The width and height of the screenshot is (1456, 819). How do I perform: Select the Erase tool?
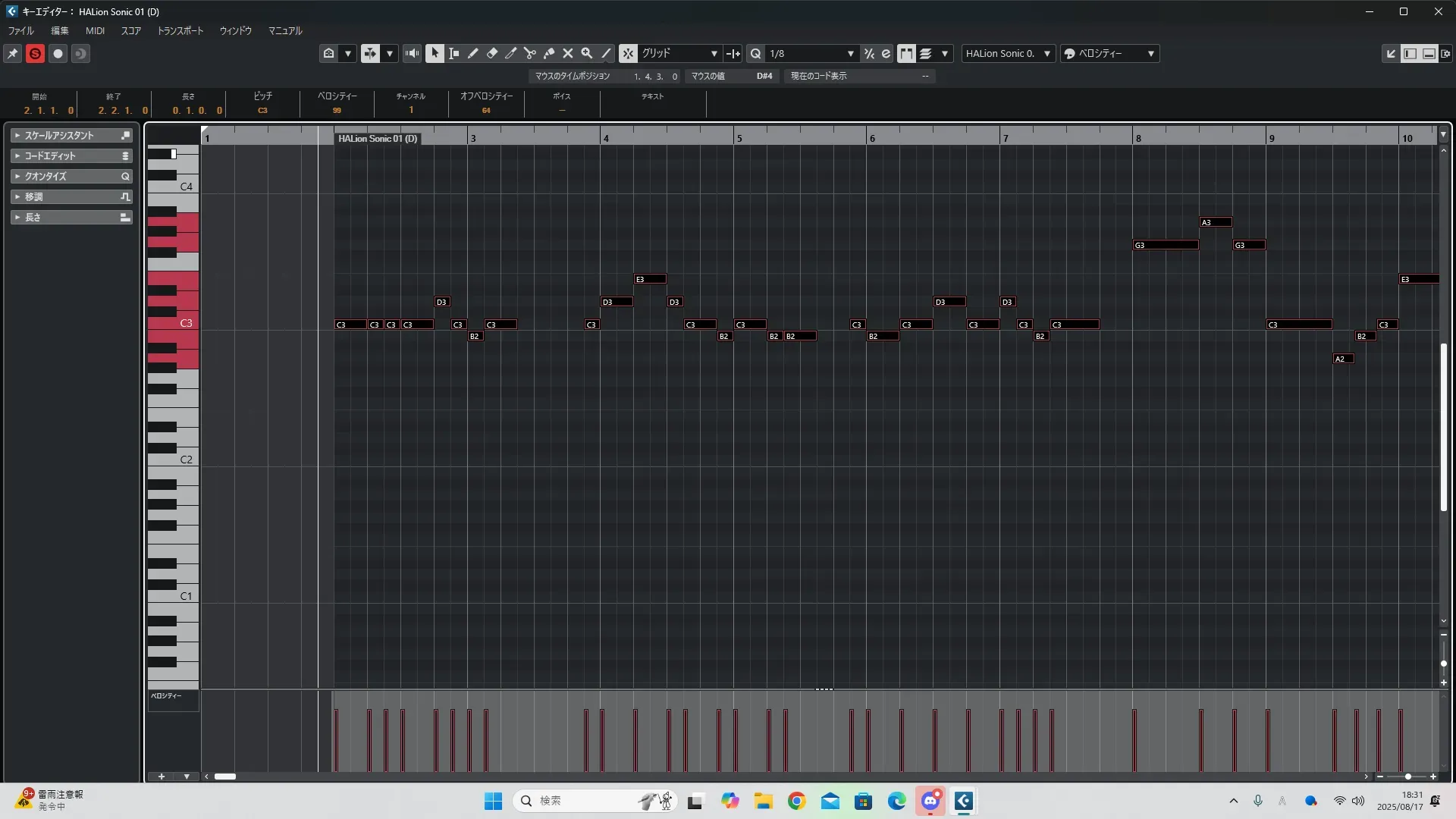tap(492, 54)
